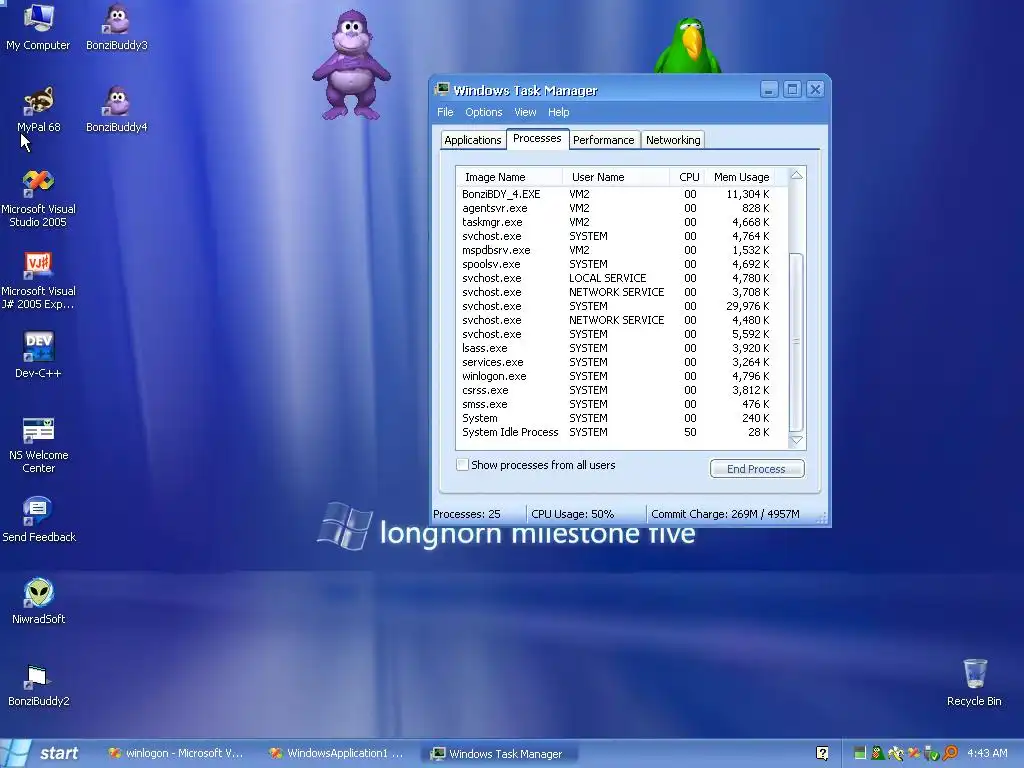The width and height of the screenshot is (1024, 768).
Task: Select the winlogon.exe process
Action: point(621,376)
